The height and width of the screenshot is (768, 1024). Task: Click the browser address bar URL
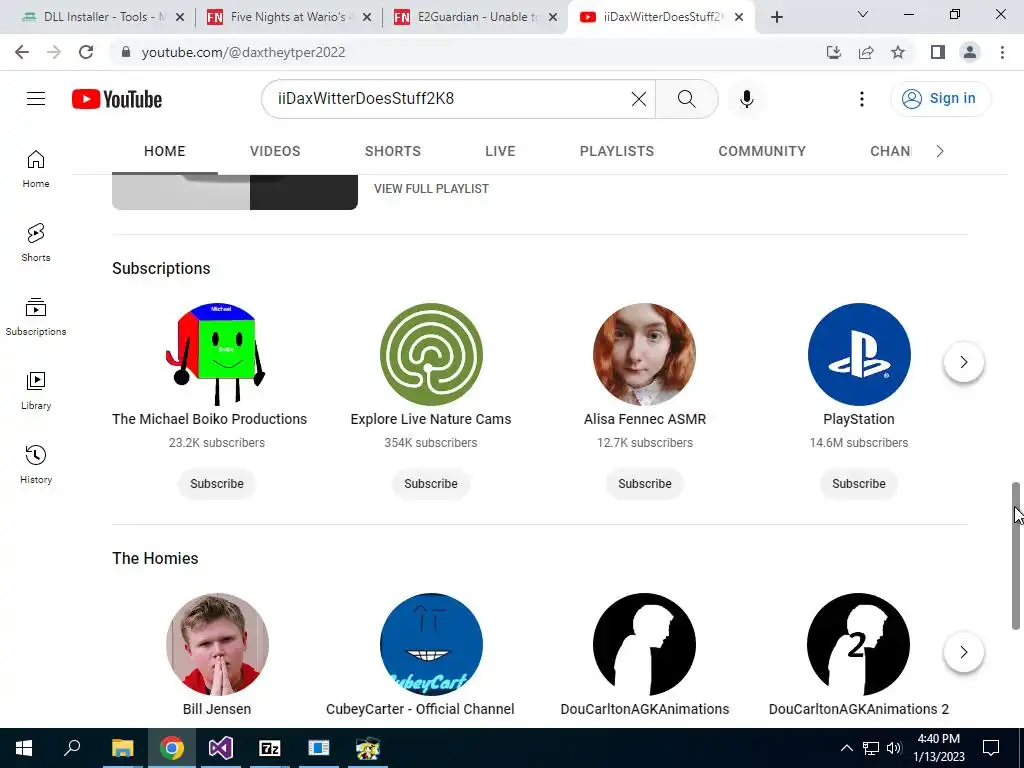[x=243, y=52]
